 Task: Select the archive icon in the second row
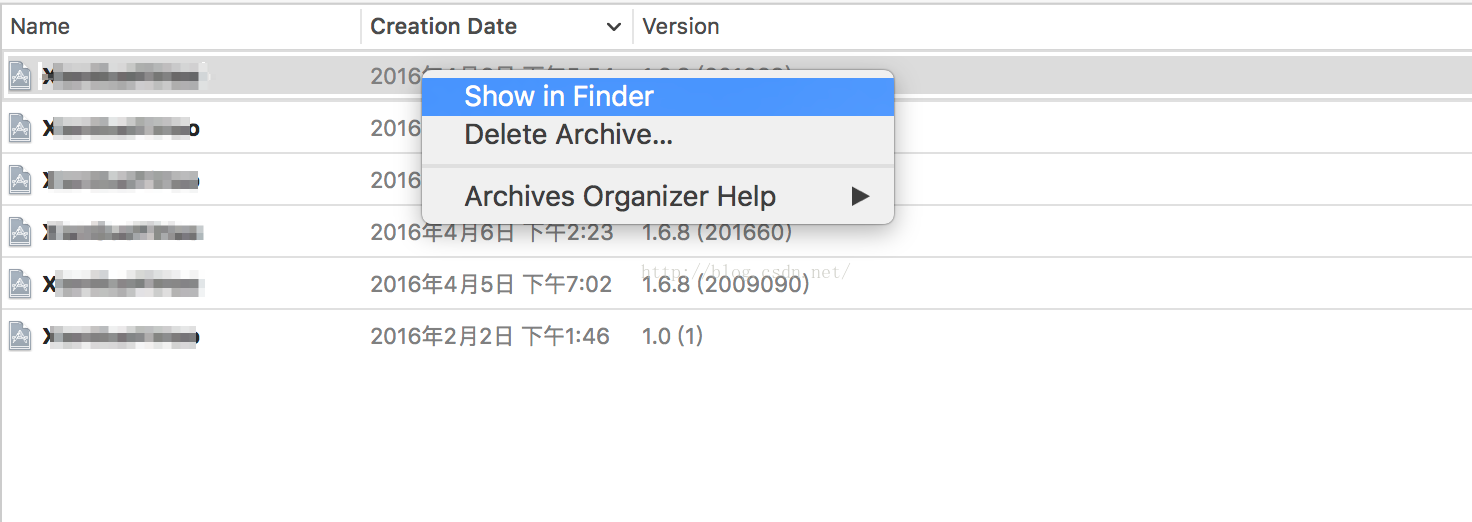click(x=20, y=127)
